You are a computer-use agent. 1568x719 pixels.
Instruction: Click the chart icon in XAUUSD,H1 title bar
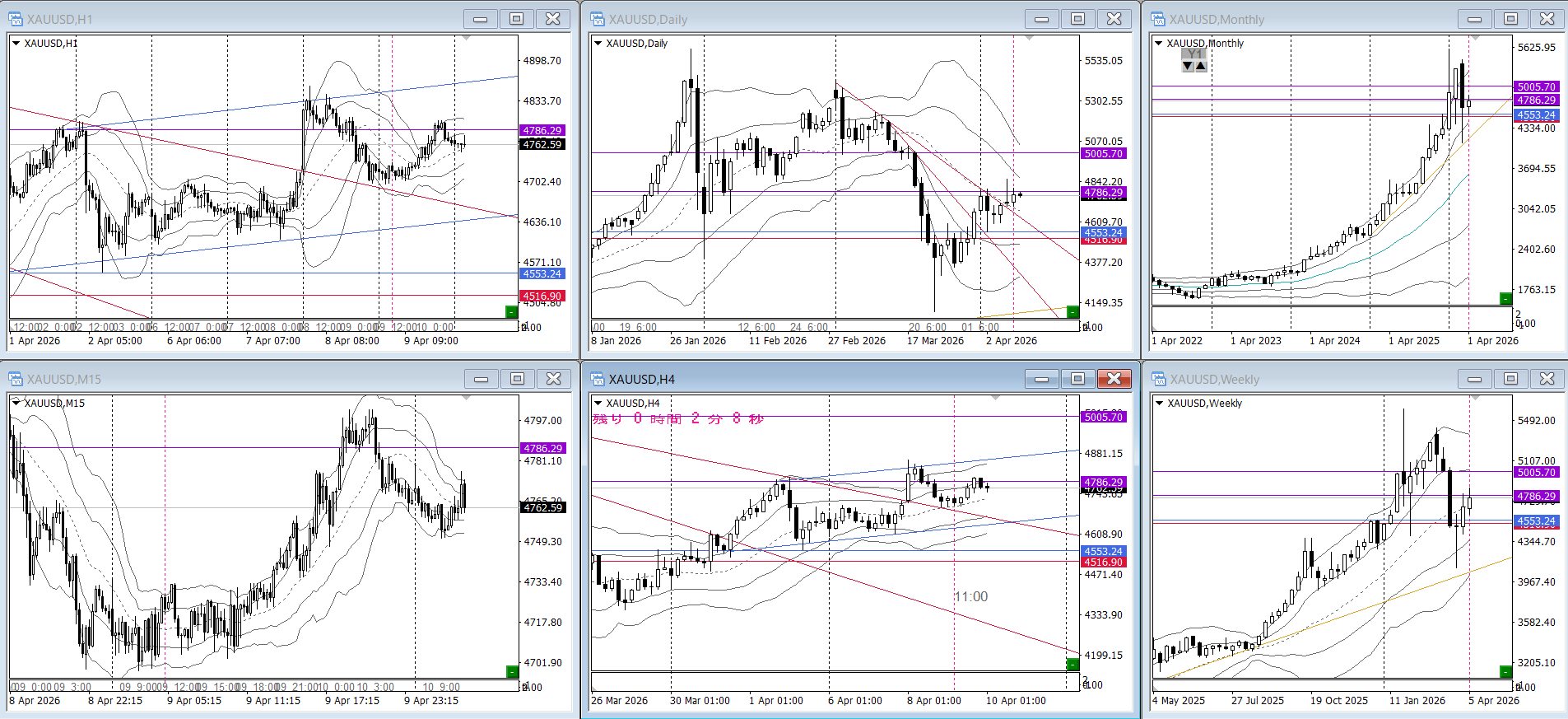tap(16, 19)
